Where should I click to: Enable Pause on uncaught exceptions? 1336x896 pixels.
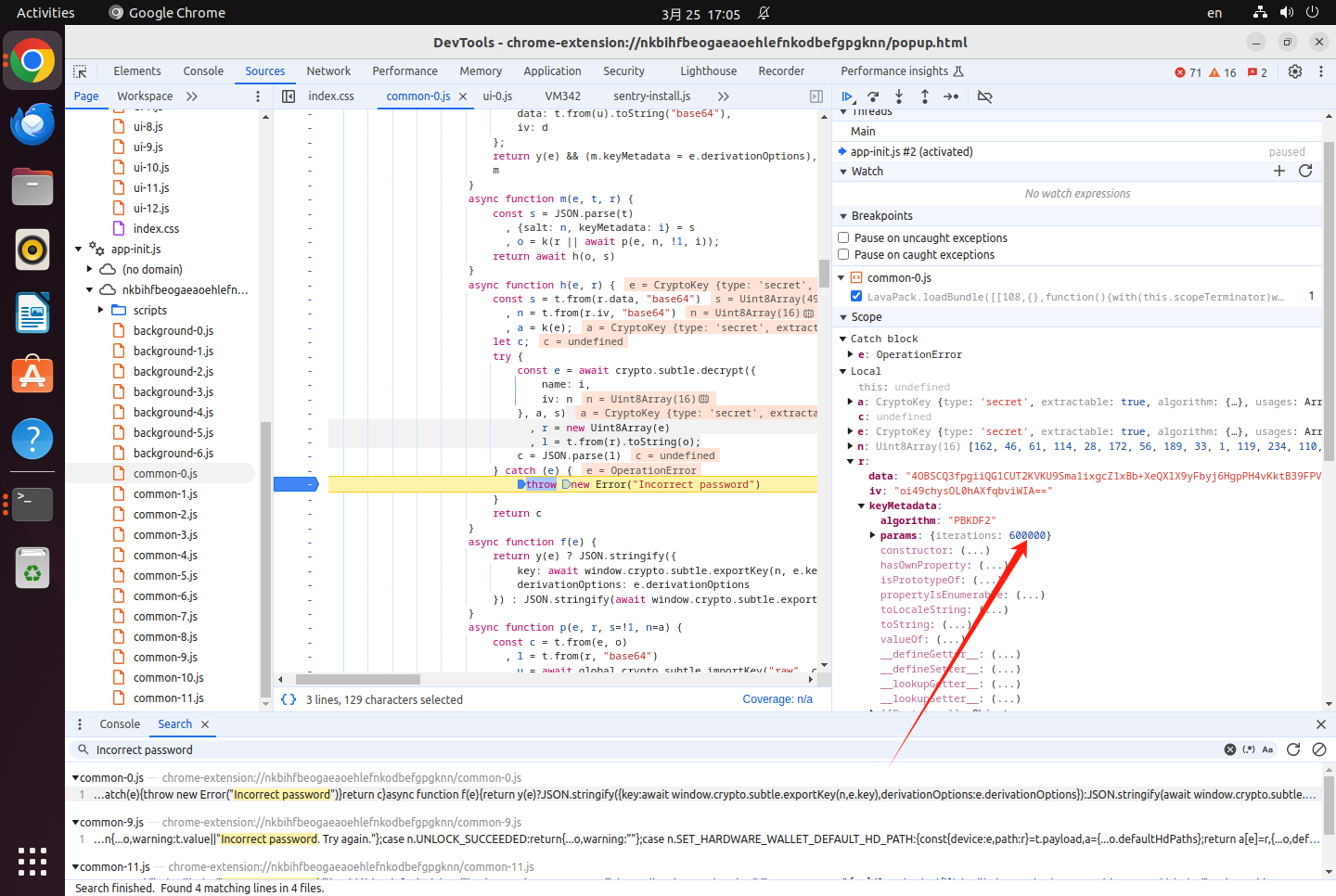coord(843,237)
